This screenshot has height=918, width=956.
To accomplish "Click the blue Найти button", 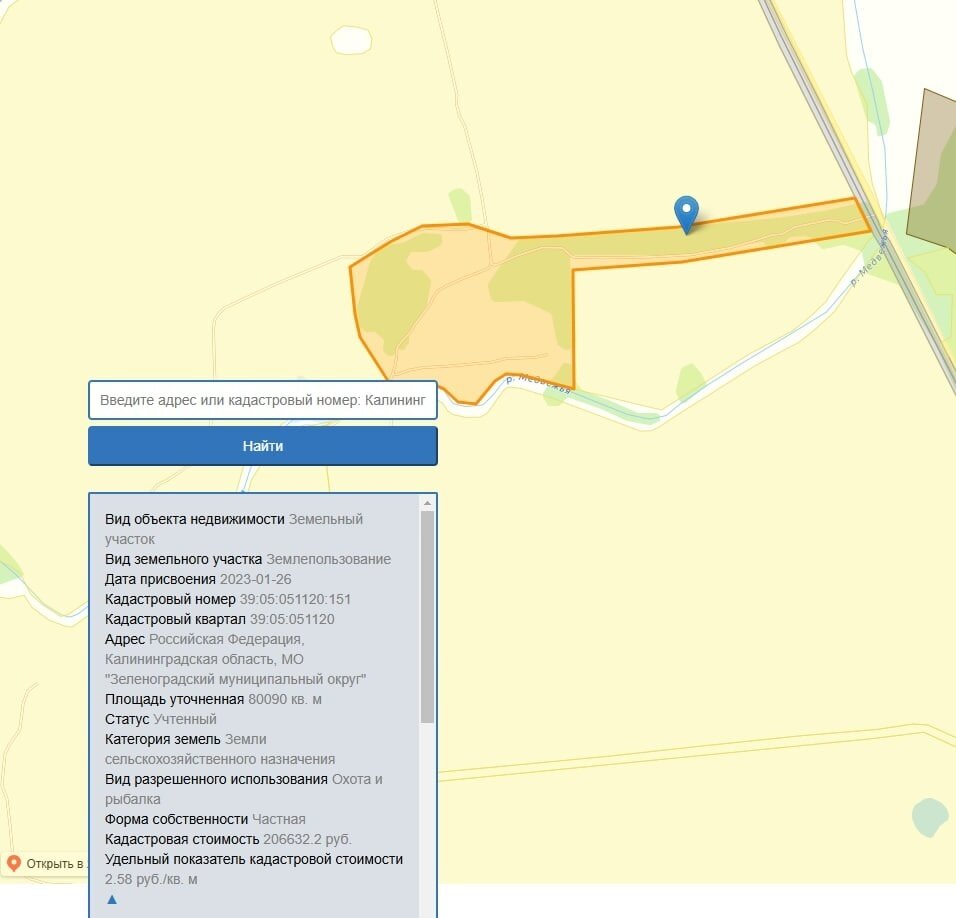I will [263, 446].
